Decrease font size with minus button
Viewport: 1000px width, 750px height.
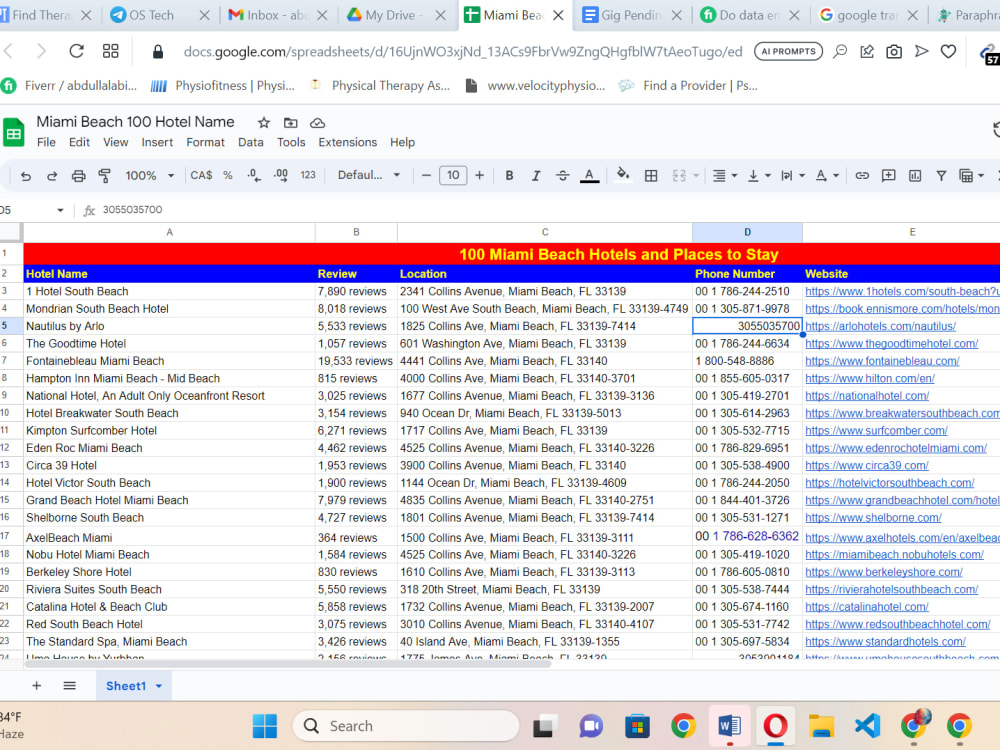pos(426,175)
